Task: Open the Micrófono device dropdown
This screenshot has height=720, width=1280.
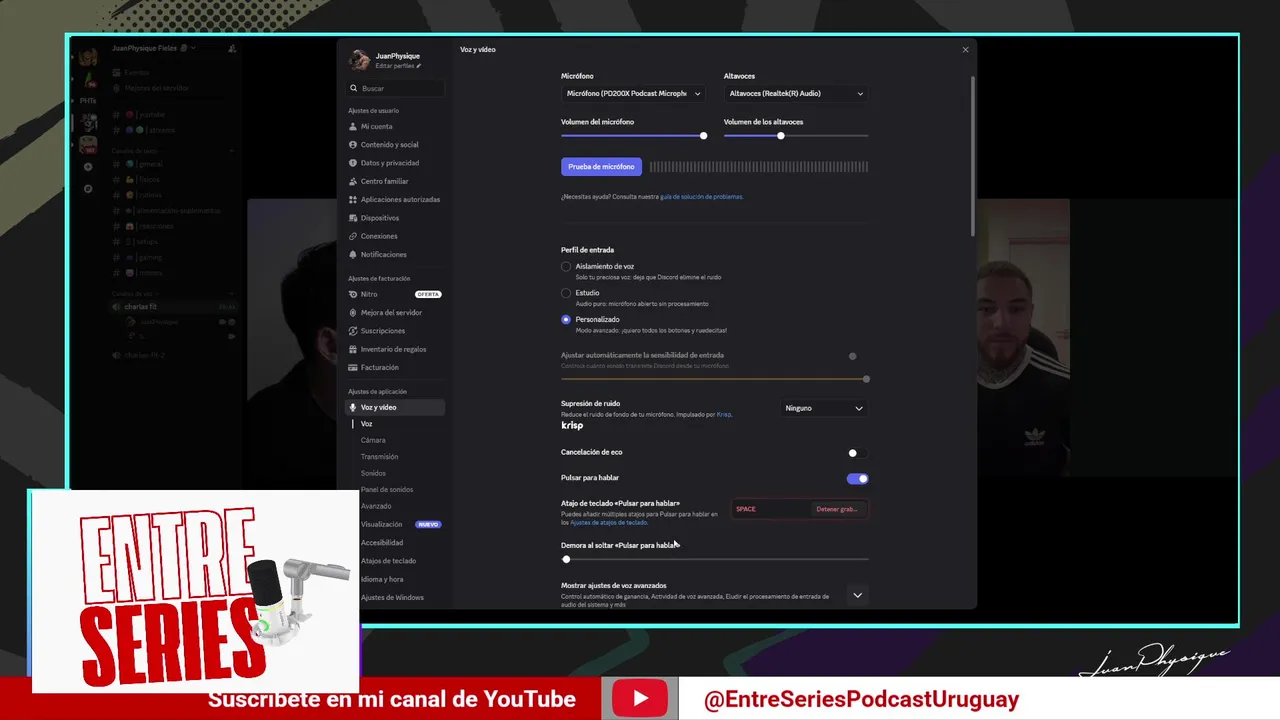Action: (633, 94)
